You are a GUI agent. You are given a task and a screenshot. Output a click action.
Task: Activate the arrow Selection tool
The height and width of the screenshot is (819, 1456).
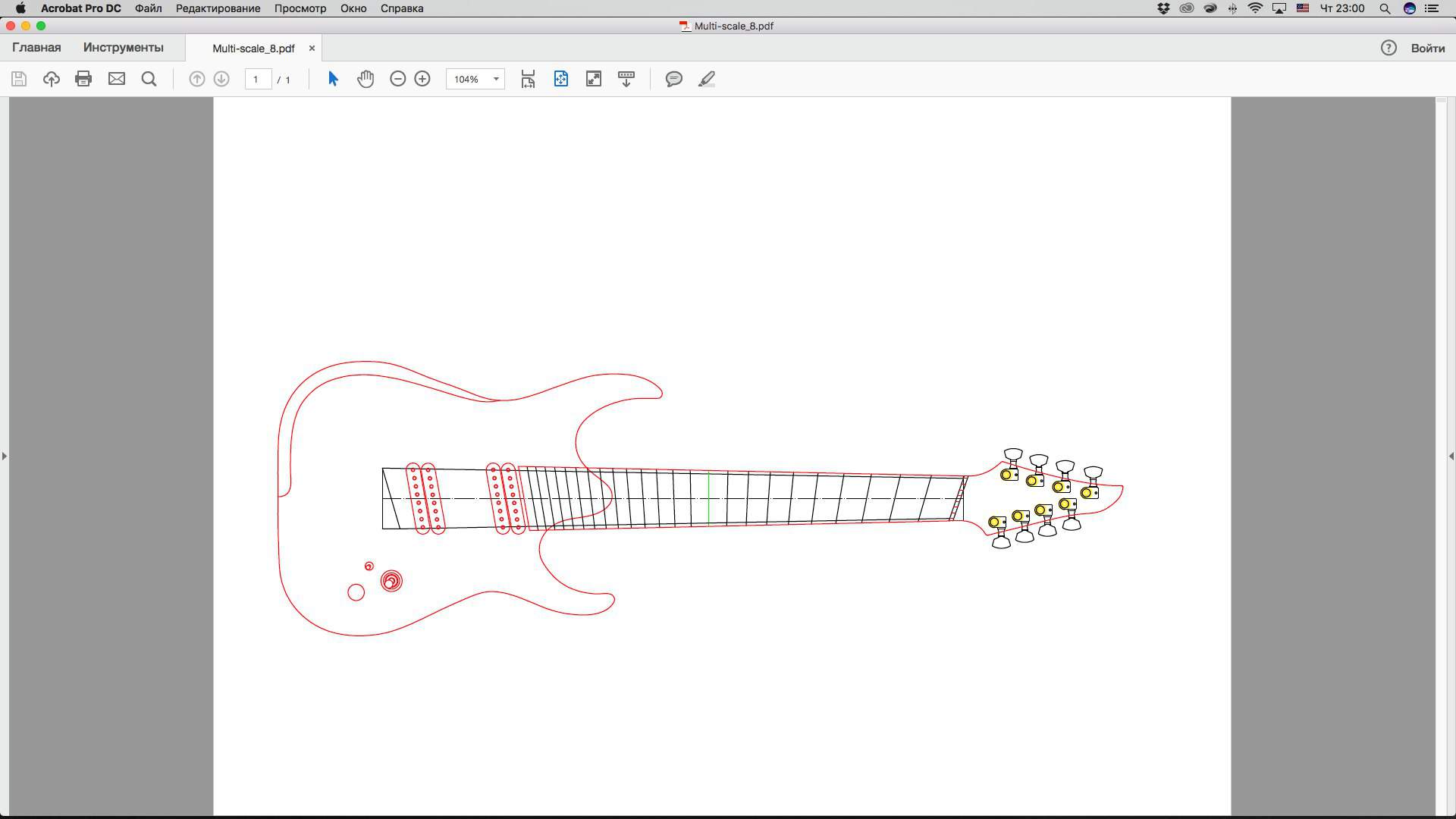pos(333,79)
